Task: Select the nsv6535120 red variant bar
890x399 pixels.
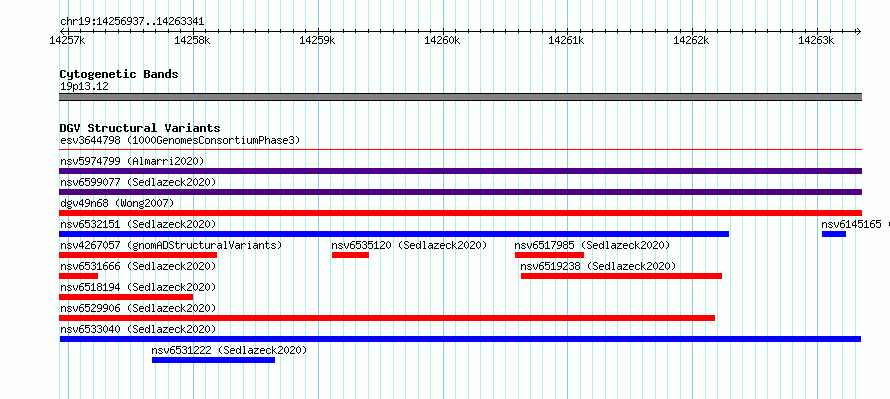Action: [350, 255]
